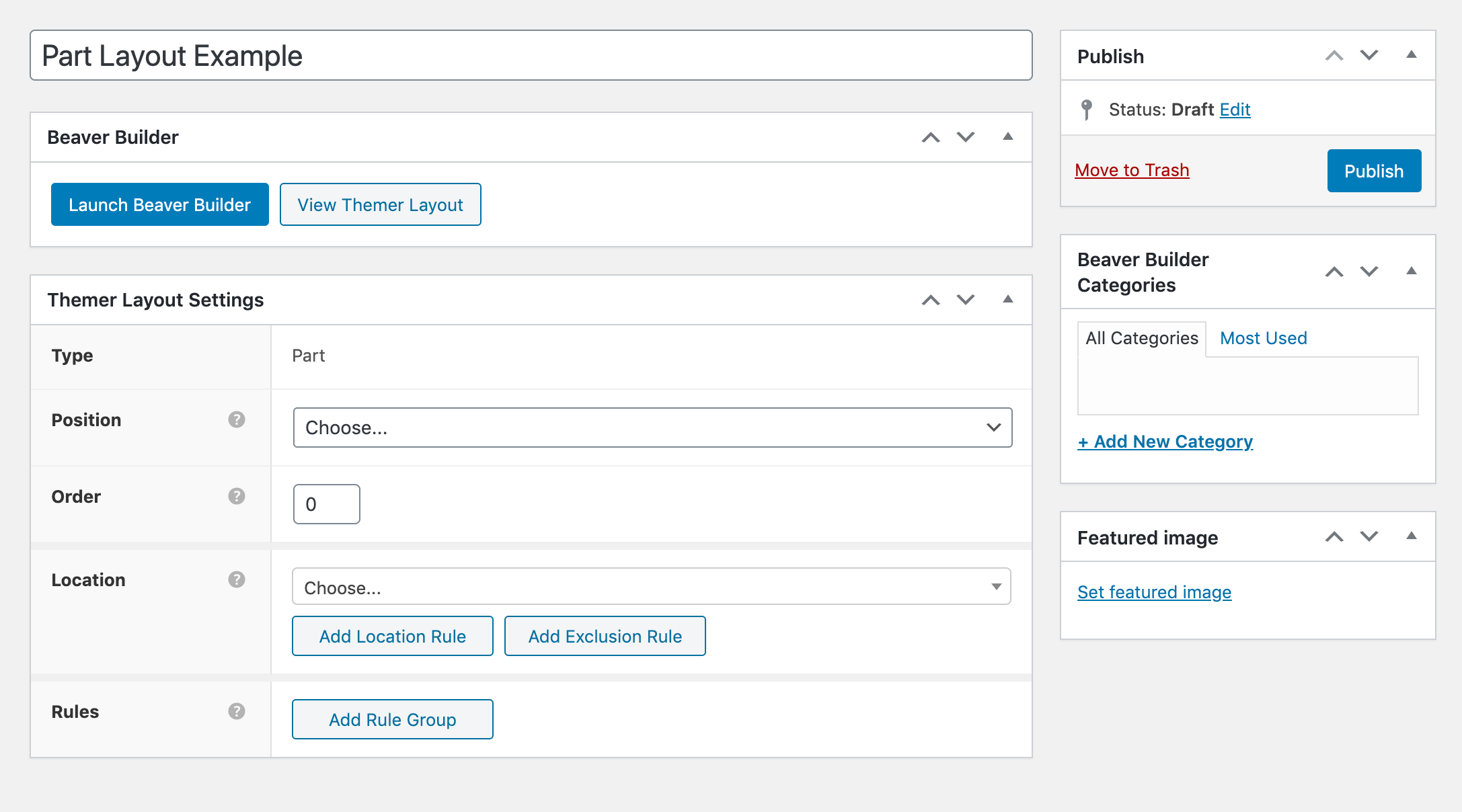This screenshot has width=1462, height=812.
Task: Click inside the Order number field
Action: (326, 503)
